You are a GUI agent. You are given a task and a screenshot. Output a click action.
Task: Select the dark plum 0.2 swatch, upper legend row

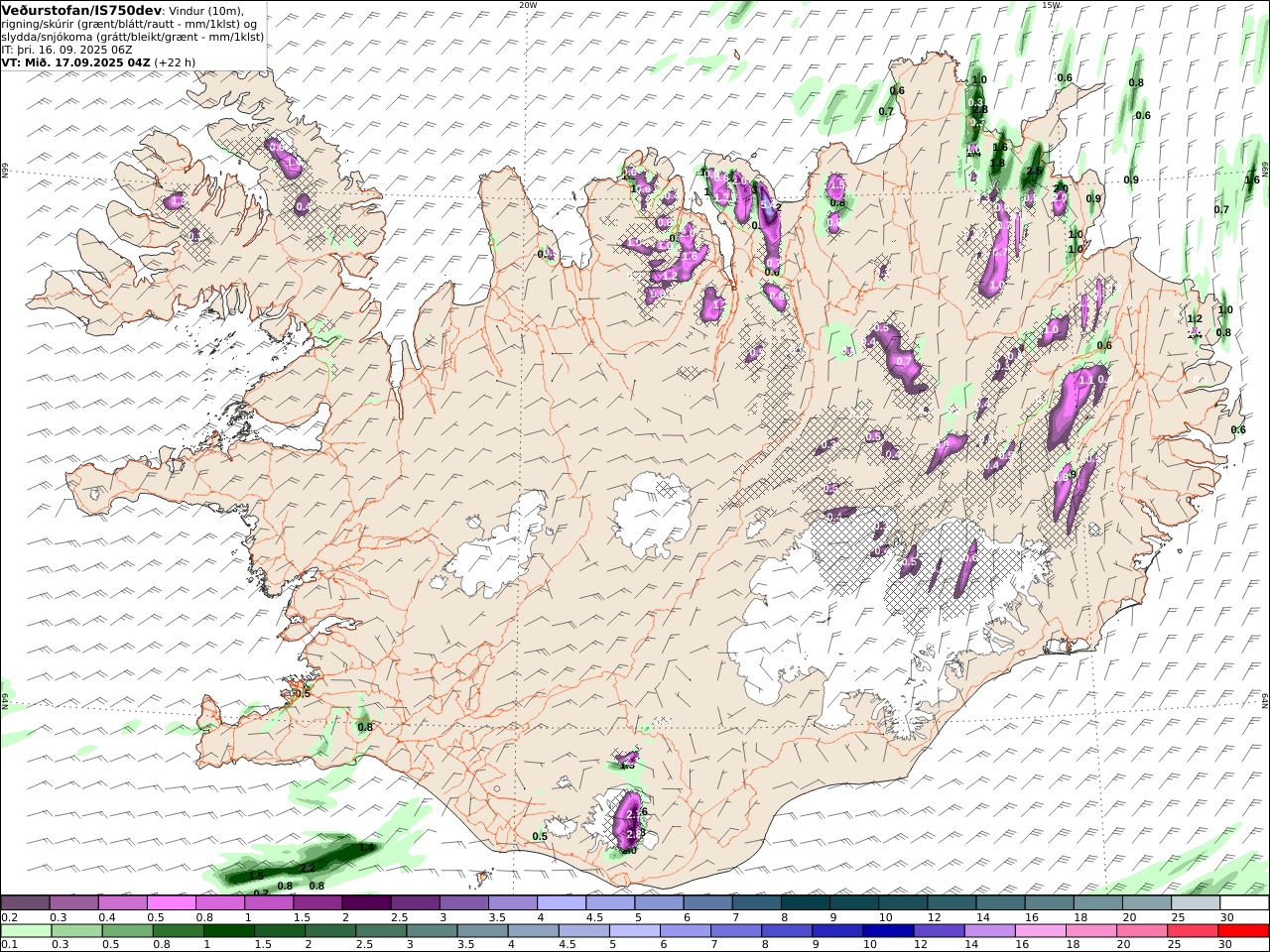pyautogui.click(x=25, y=902)
